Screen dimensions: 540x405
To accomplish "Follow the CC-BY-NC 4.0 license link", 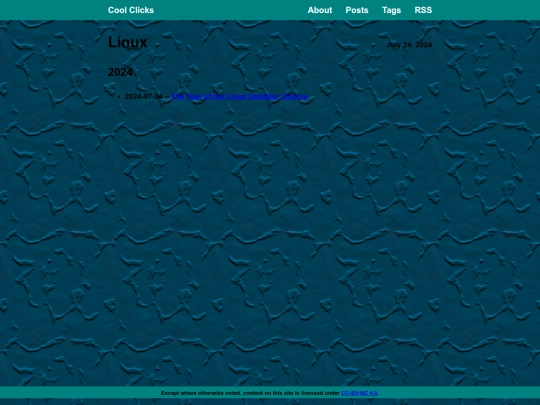I will [359, 393].
